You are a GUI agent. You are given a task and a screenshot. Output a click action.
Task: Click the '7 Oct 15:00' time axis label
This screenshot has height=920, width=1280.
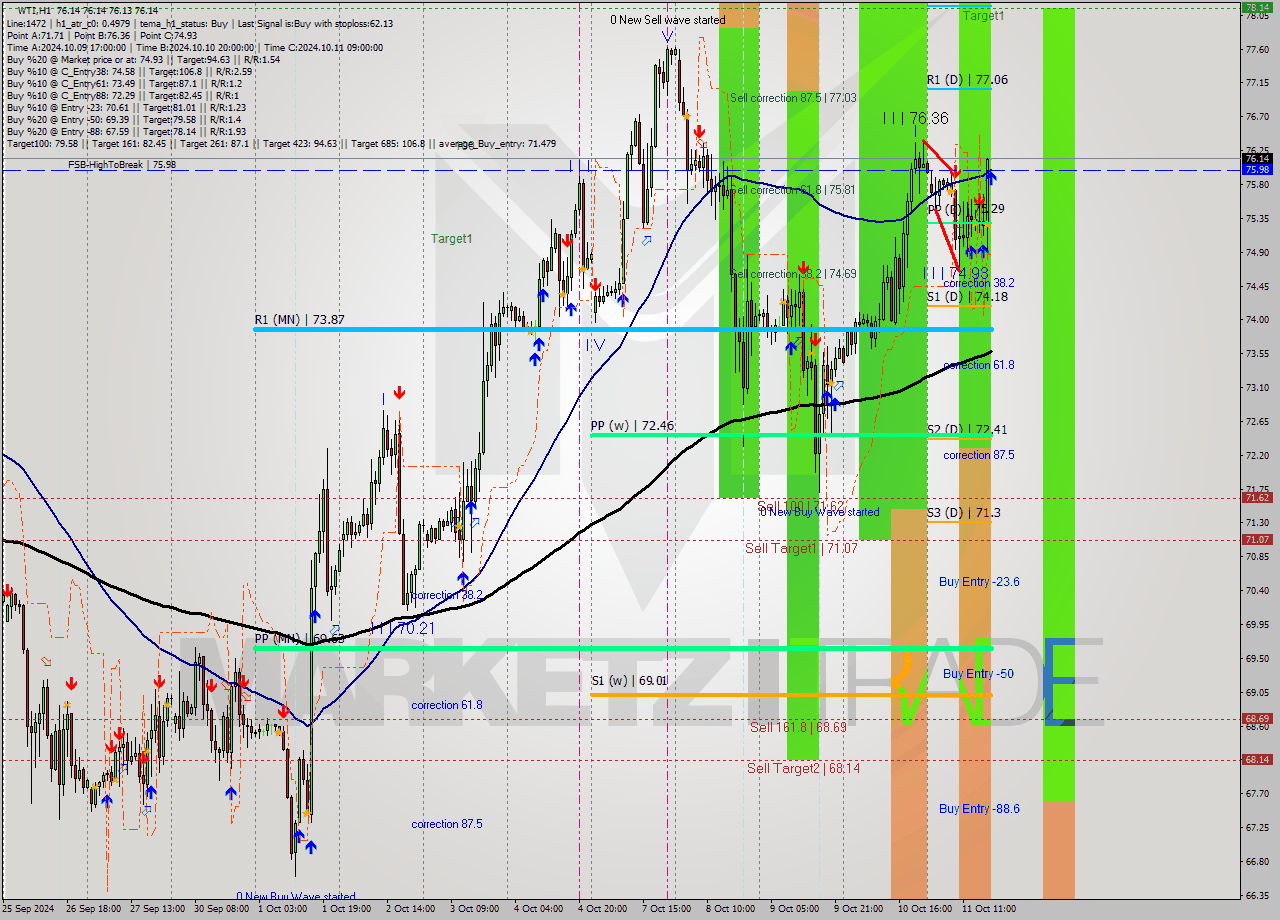668,909
